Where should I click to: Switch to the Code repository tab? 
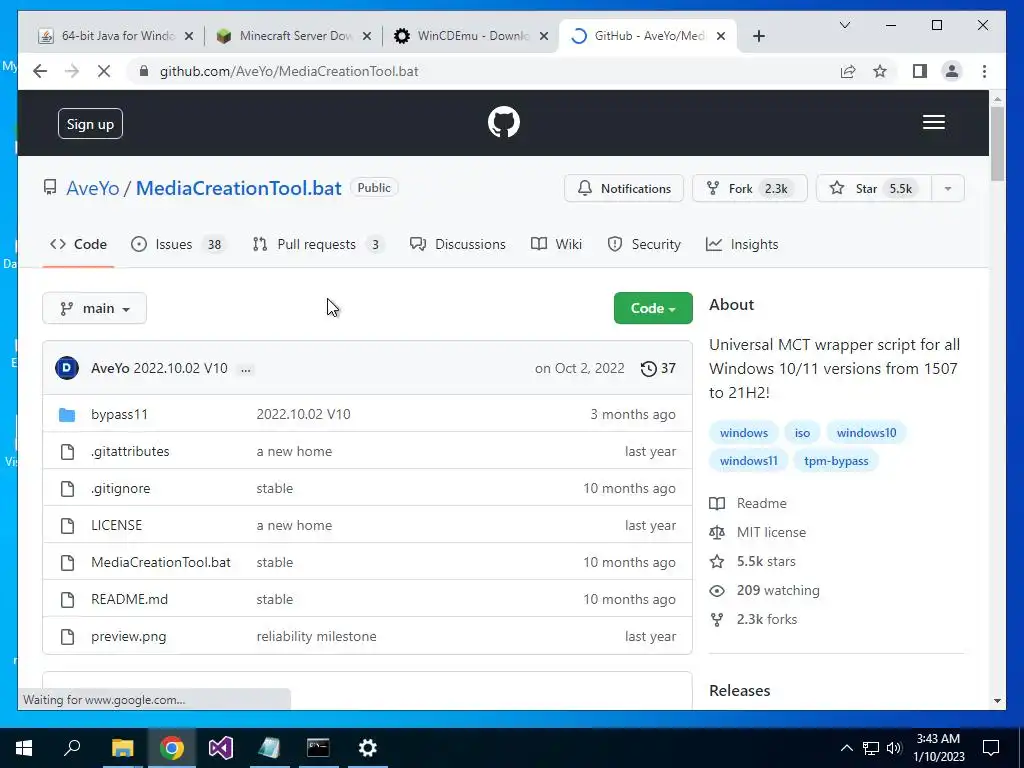point(78,244)
